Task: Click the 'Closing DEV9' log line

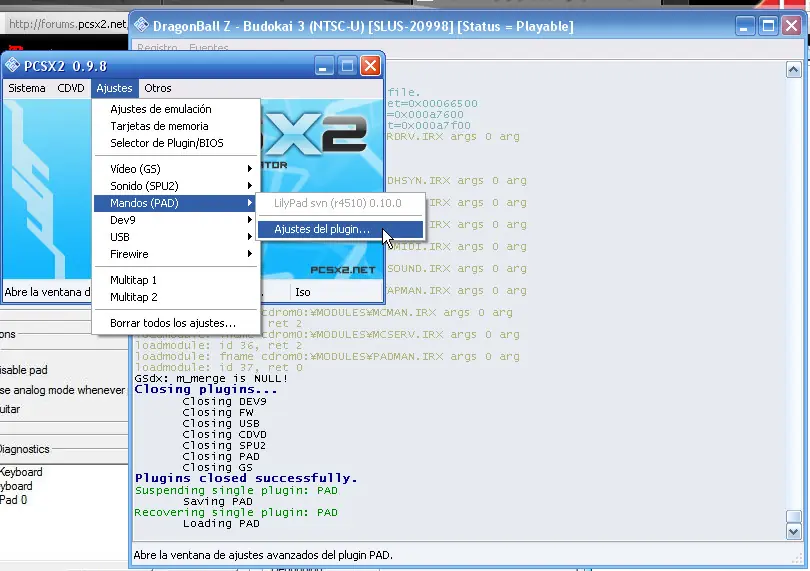Action: (x=225, y=402)
